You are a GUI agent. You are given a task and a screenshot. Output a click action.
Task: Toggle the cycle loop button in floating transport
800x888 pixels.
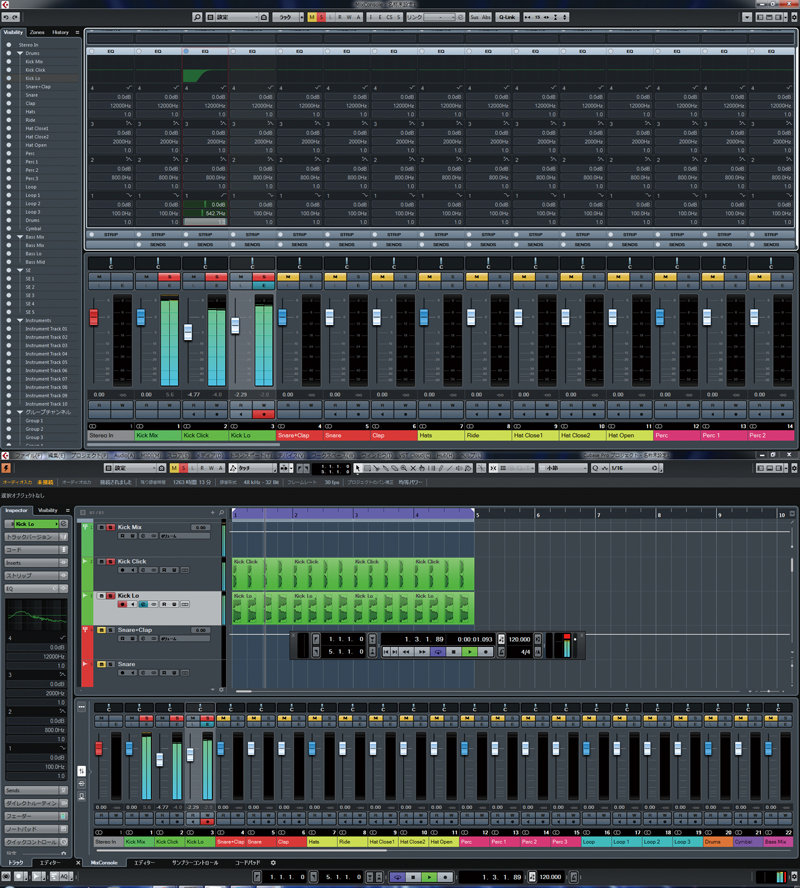tap(438, 651)
